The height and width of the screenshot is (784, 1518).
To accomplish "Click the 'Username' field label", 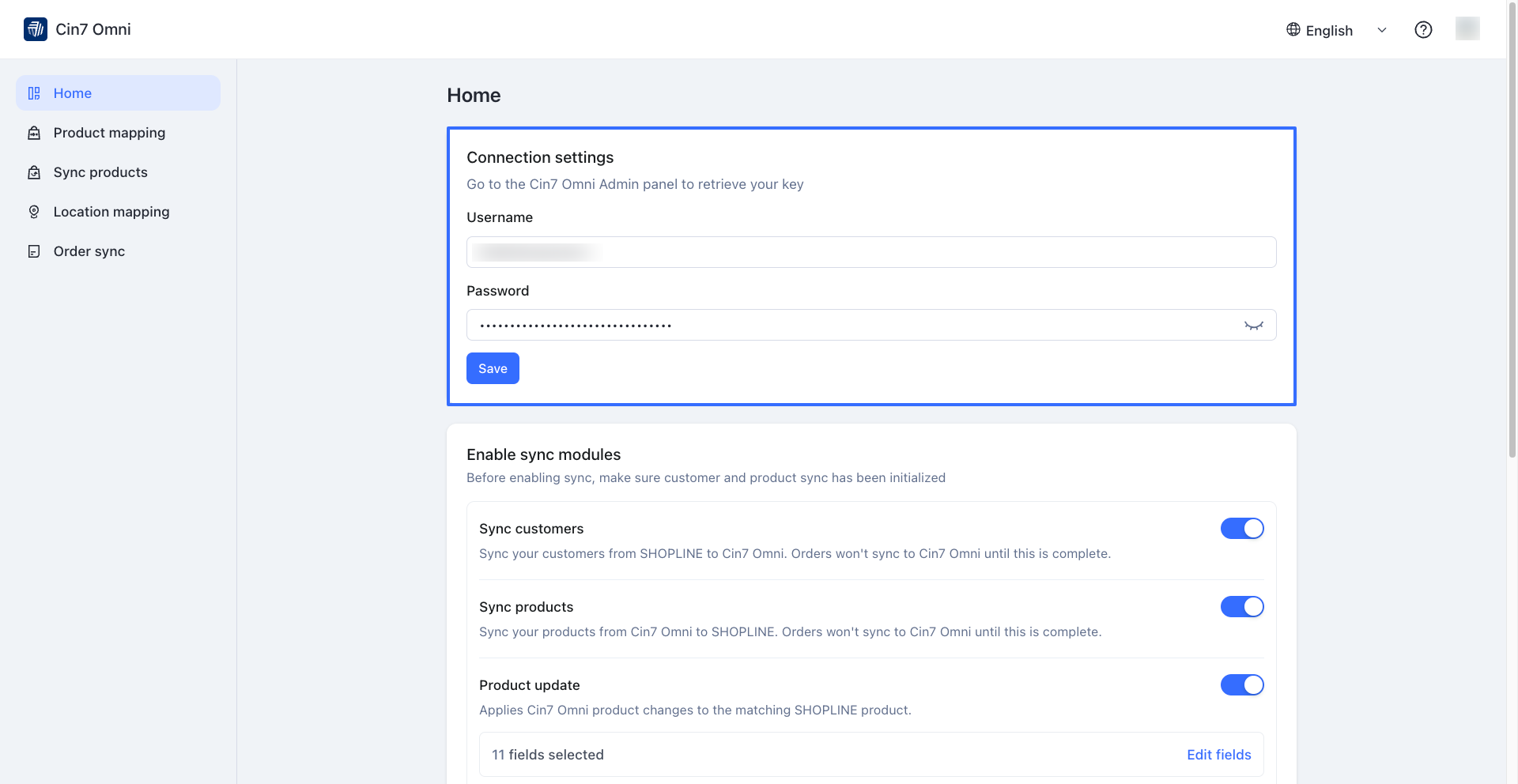I will 500,217.
